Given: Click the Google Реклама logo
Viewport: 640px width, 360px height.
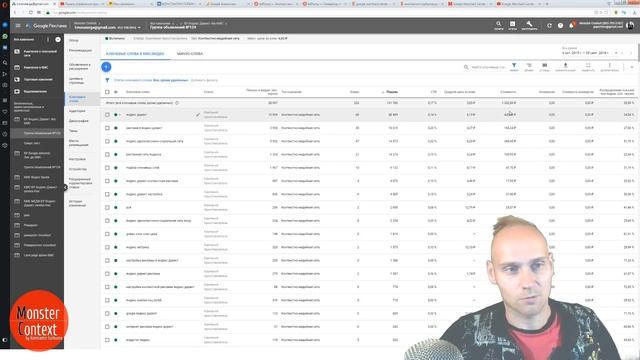Looking at the screenshot, I should 46,26.
